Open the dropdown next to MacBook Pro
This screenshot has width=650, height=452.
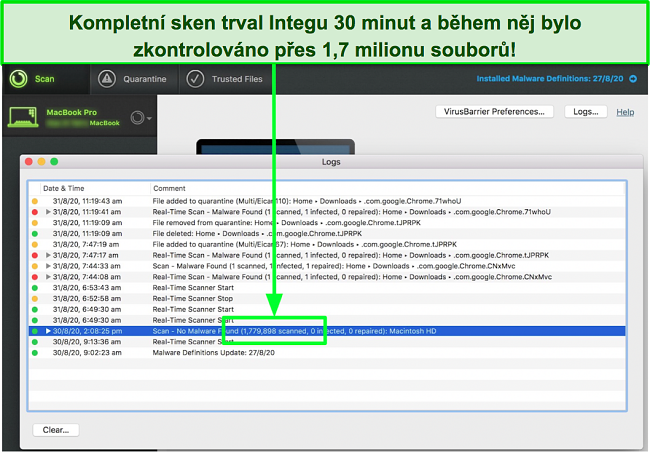141,118
